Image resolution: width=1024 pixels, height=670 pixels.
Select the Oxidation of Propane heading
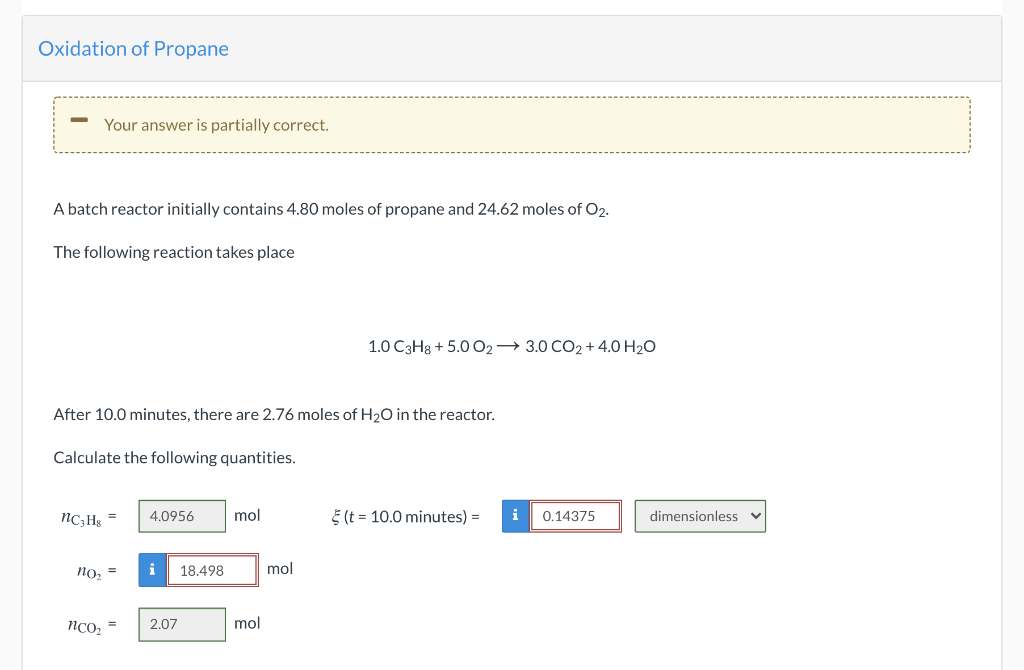coord(133,48)
